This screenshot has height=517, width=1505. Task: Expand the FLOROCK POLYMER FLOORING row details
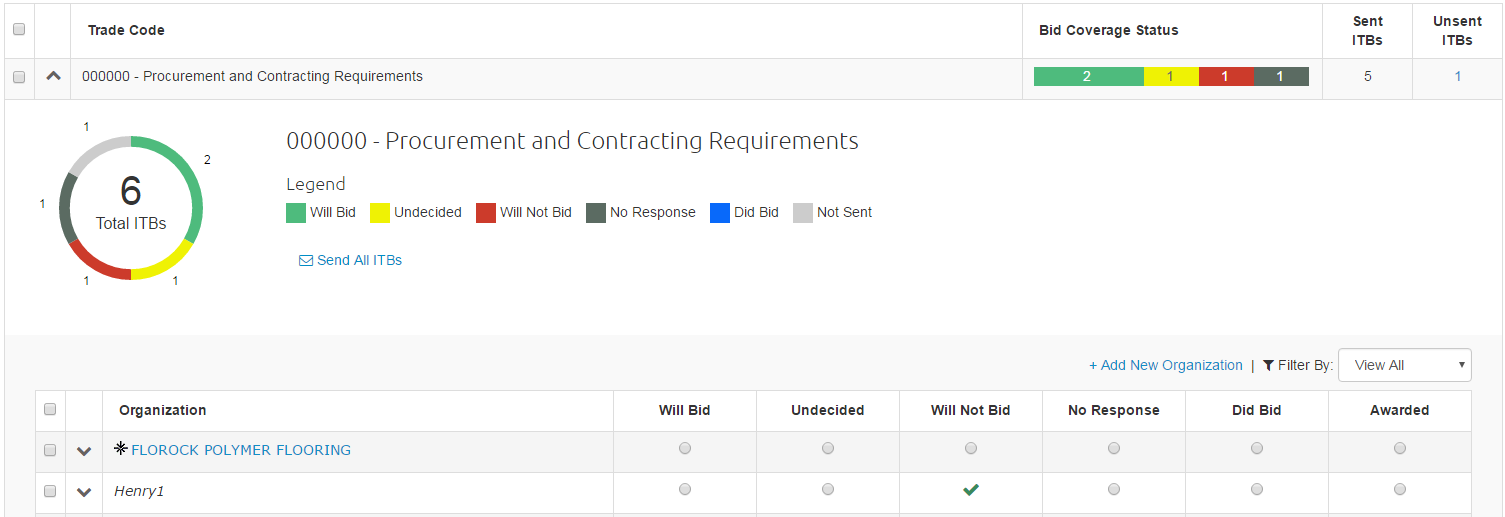click(84, 451)
